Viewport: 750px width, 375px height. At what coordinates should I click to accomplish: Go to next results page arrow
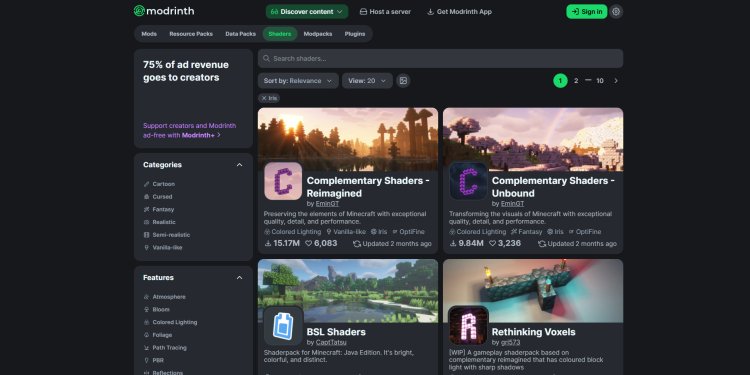(x=616, y=81)
